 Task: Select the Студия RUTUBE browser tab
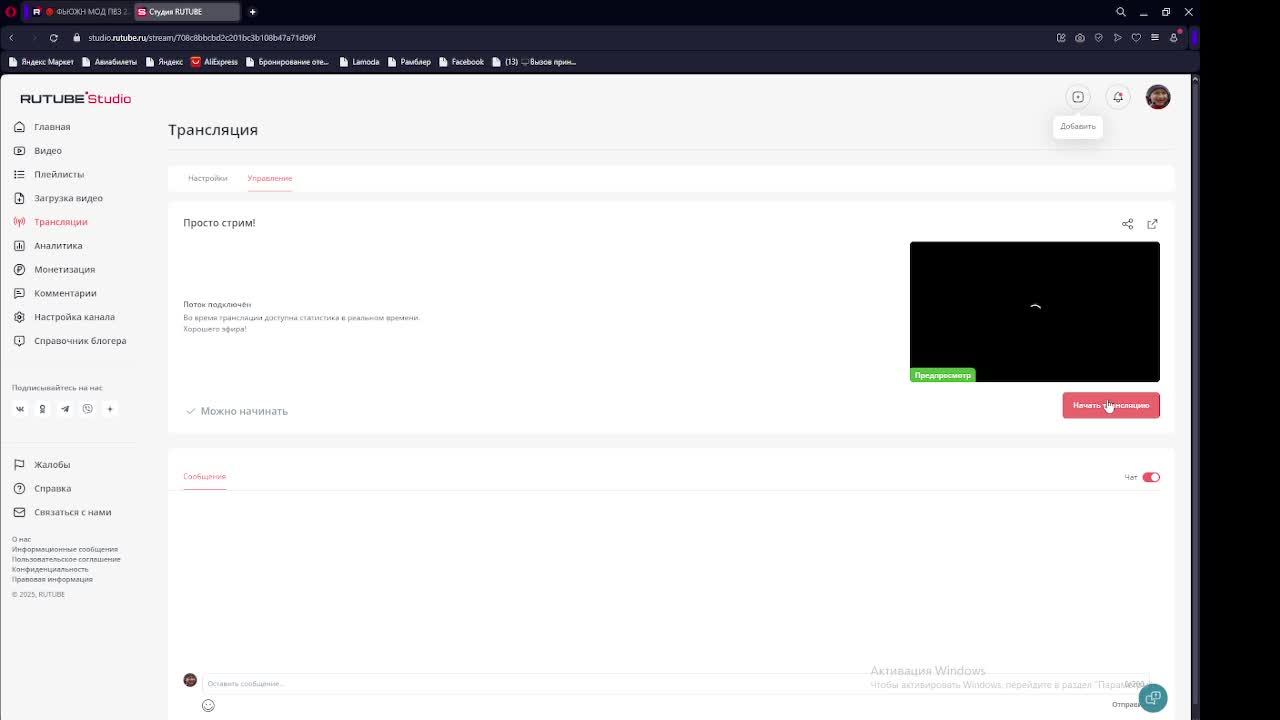pos(186,12)
